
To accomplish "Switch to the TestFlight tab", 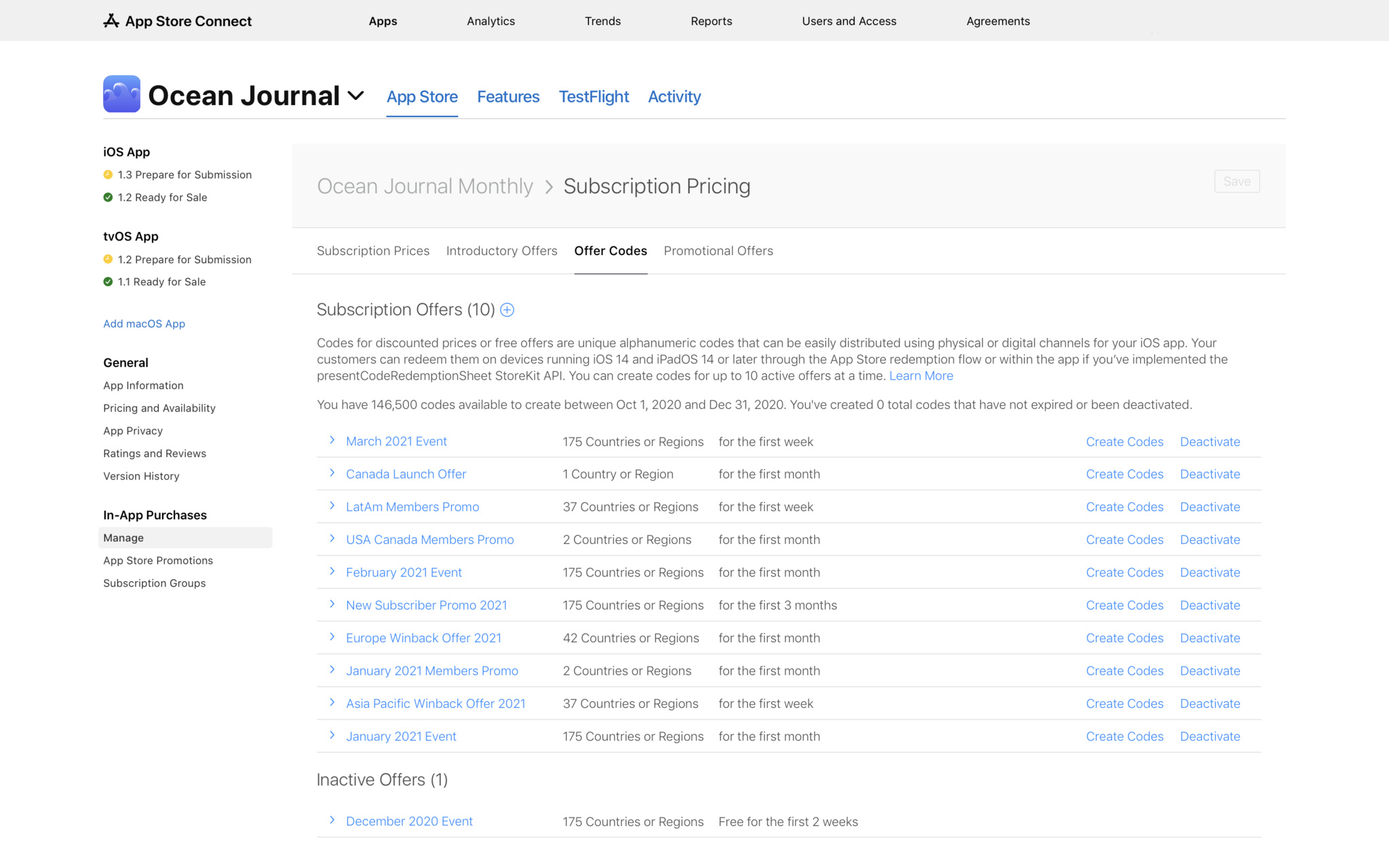I will (594, 96).
